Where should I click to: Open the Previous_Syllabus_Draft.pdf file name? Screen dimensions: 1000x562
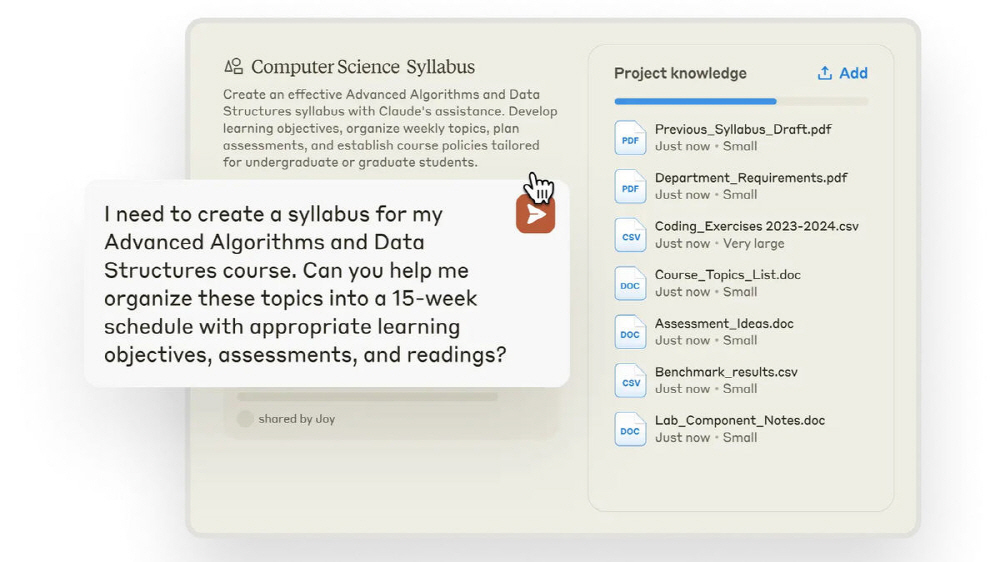tap(743, 129)
